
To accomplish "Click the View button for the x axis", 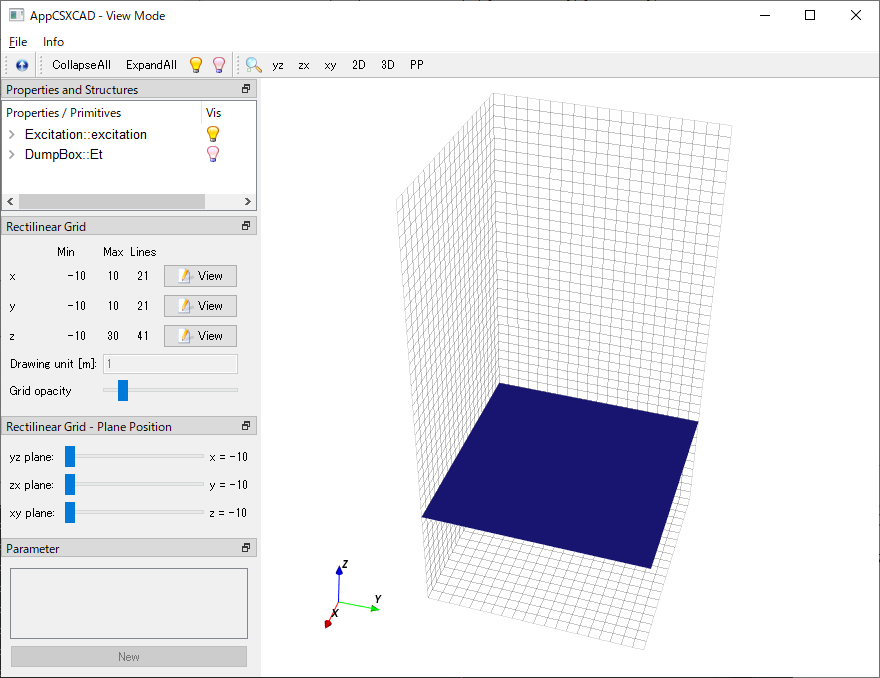I will tap(199, 275).
